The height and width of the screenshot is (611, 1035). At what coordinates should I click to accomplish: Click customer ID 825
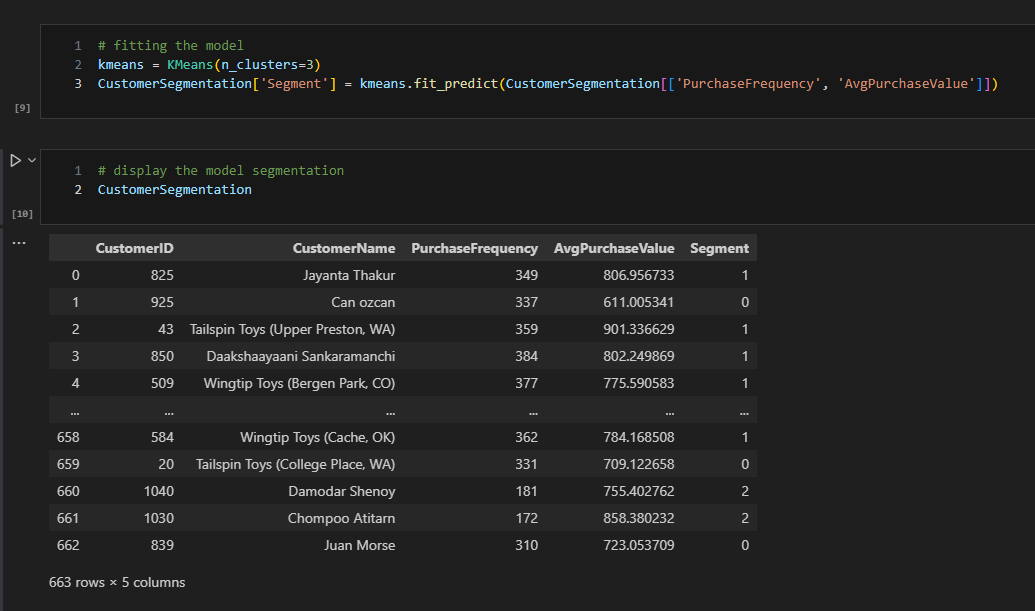[162, 275]
